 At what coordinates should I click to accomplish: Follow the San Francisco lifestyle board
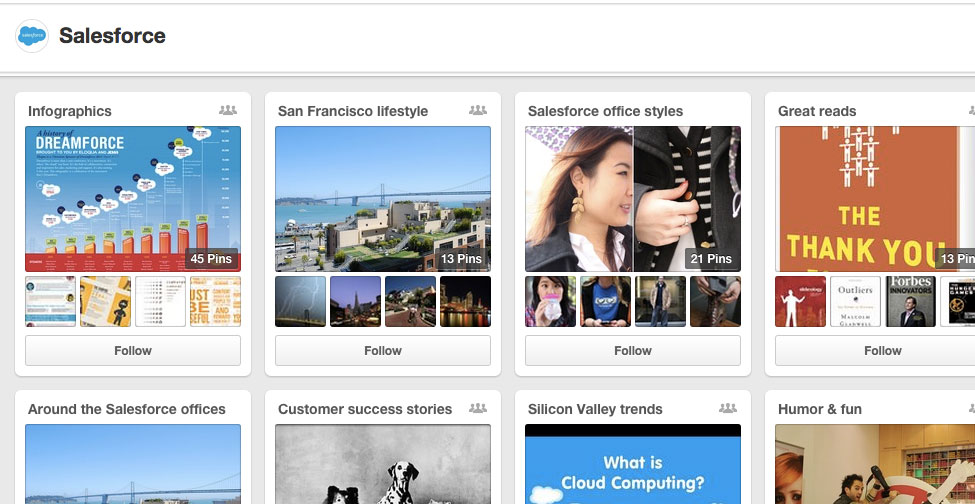coord(382,351)
